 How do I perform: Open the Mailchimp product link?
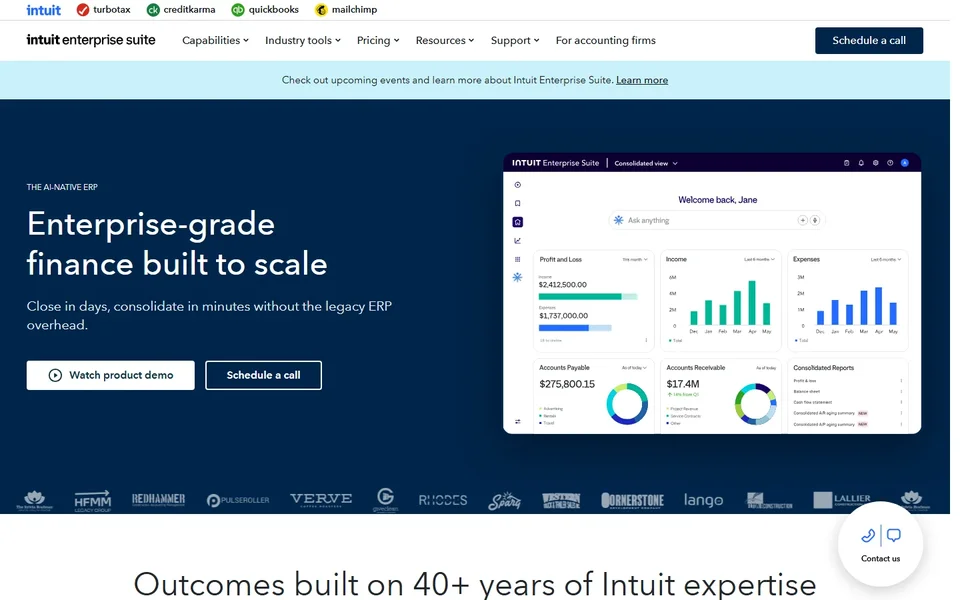click(x=346, y=10)
